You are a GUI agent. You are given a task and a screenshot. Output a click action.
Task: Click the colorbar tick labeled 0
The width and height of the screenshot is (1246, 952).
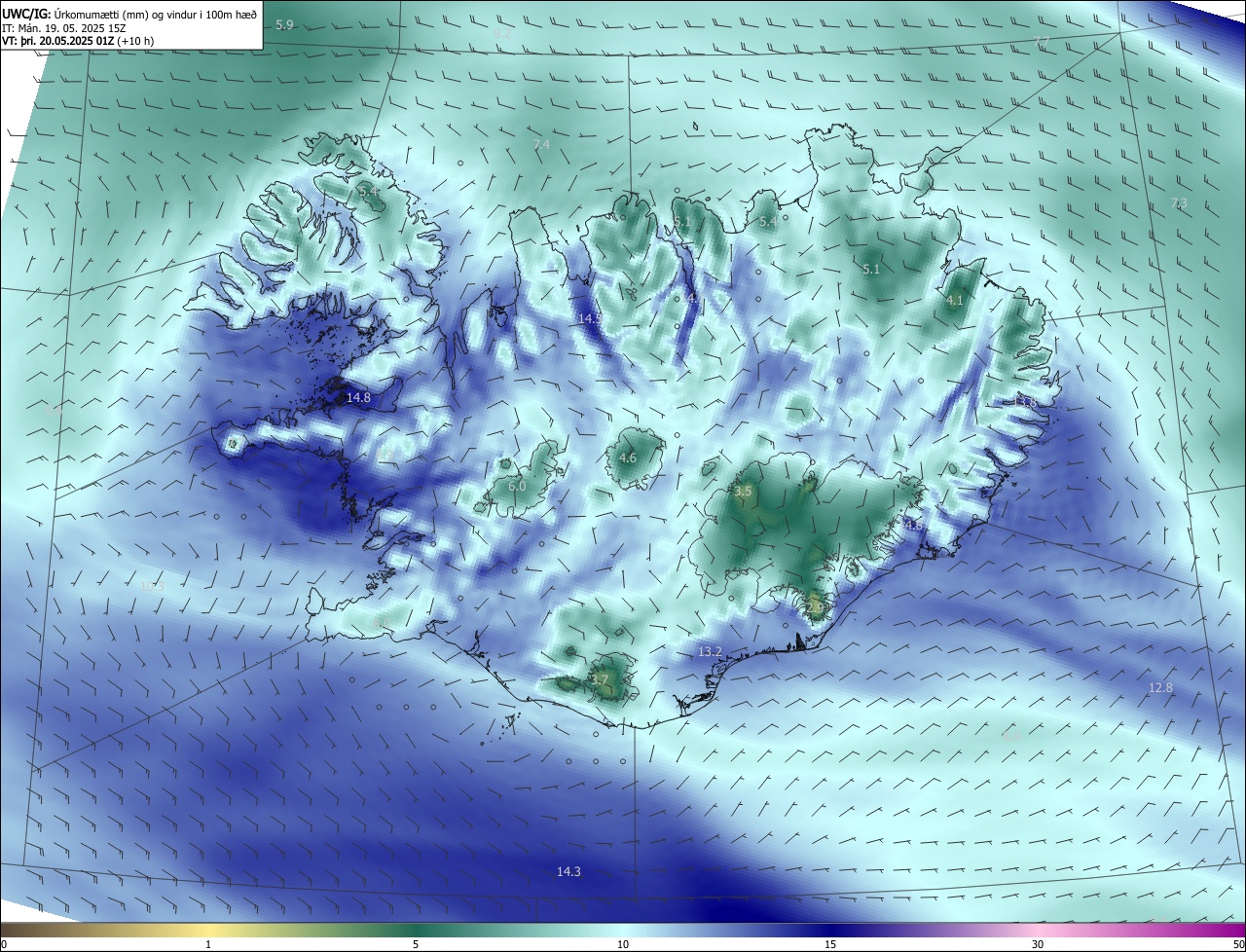point(3,944)
